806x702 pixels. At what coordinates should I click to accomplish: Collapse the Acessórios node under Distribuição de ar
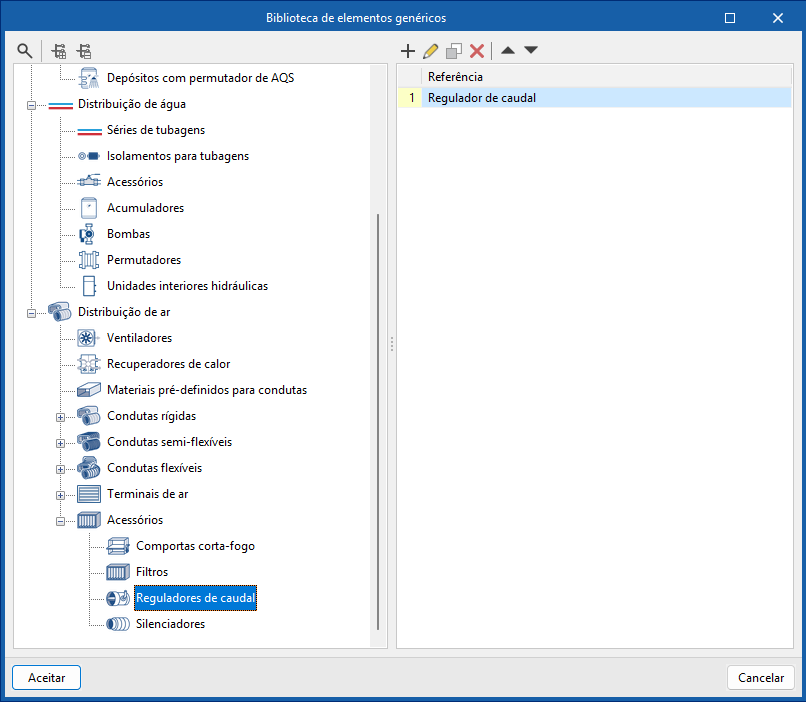[60, 521]
